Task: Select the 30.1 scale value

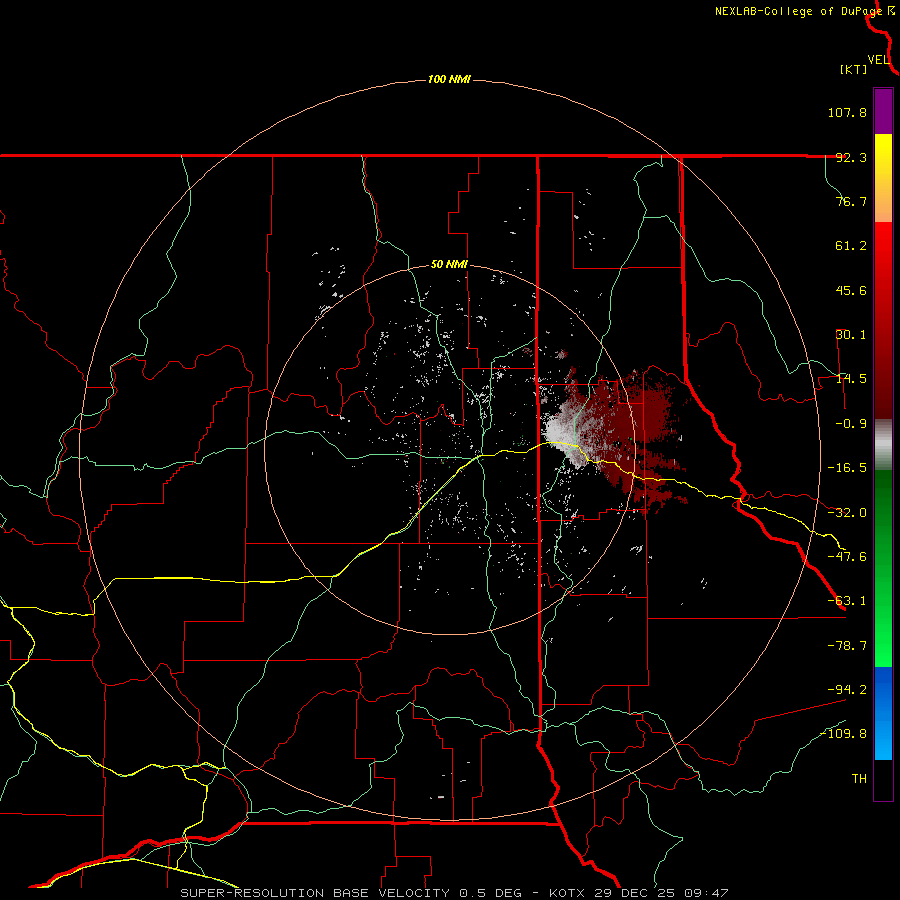Action: point(851,335)
